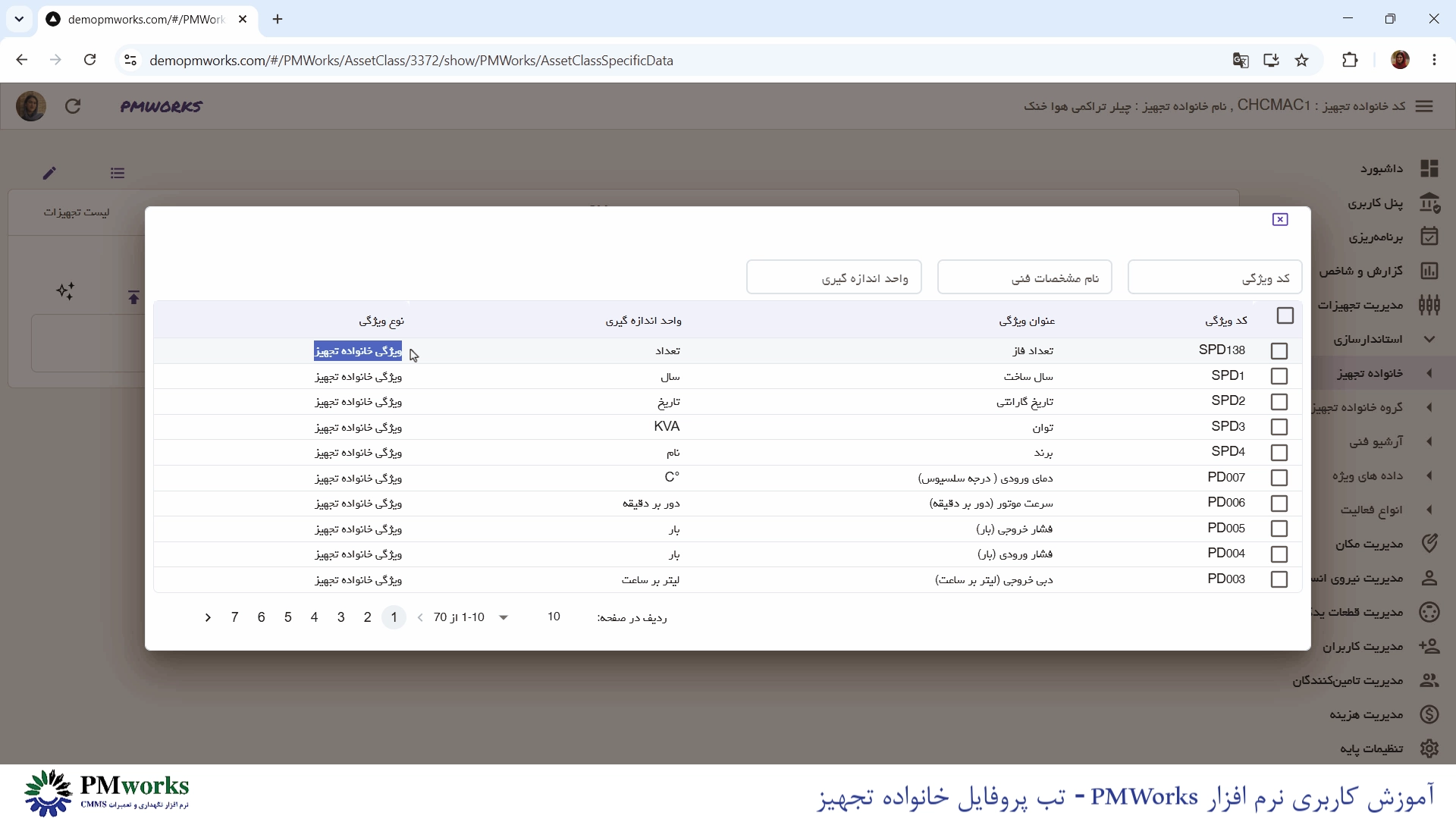Open the مدیریت کاربران add-user icon
The width and height of the screenshot is (1456, 819).
(1429, 646)
